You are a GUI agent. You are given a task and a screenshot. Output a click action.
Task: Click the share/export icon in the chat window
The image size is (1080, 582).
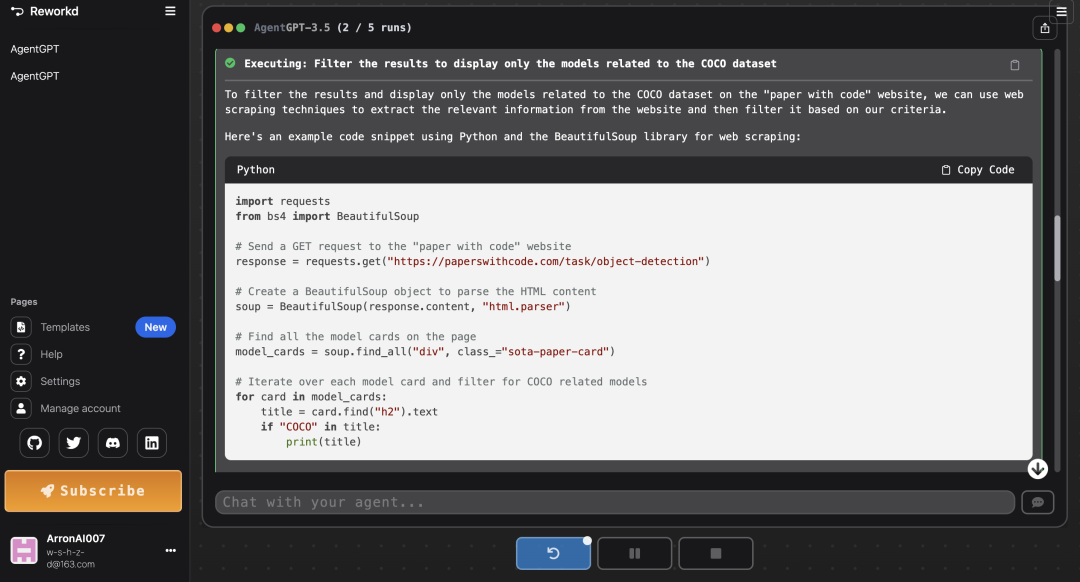[1045, 28]
